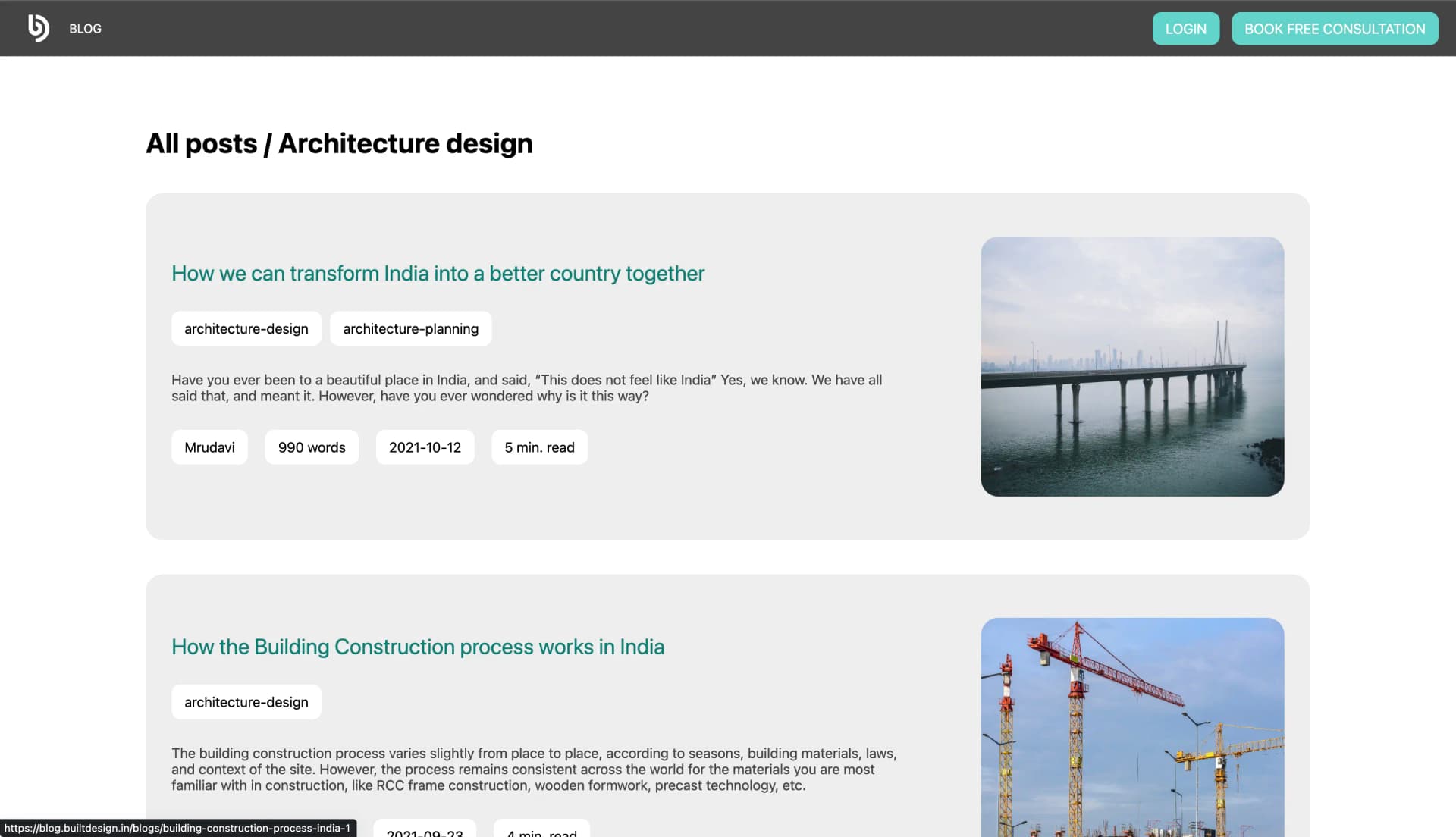Select the architecture-planning tag
Screen dimensions: 1456x837
point(410,328)
